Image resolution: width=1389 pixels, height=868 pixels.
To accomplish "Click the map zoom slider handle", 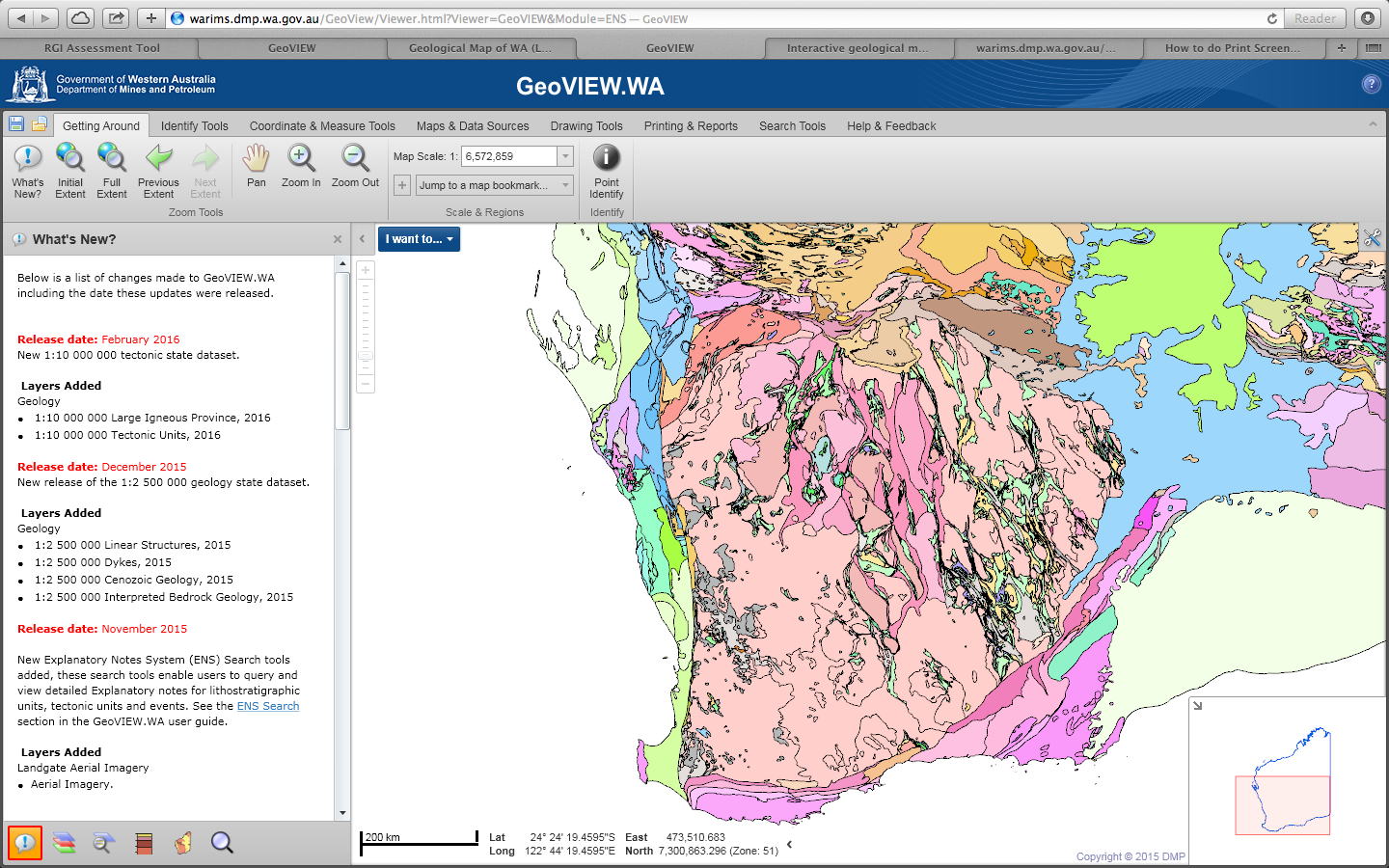I will point(366,356).
